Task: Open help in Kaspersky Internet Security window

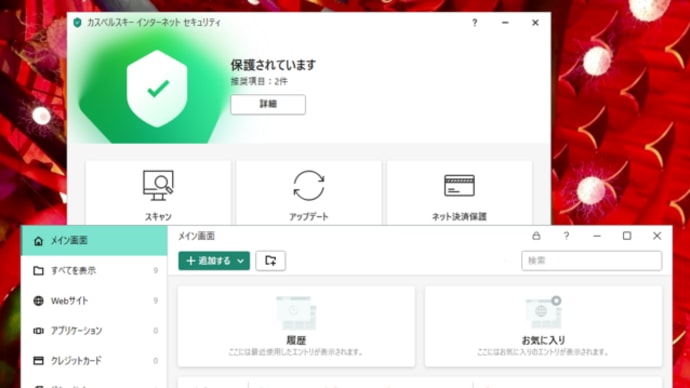Action: tap(474, 22)
